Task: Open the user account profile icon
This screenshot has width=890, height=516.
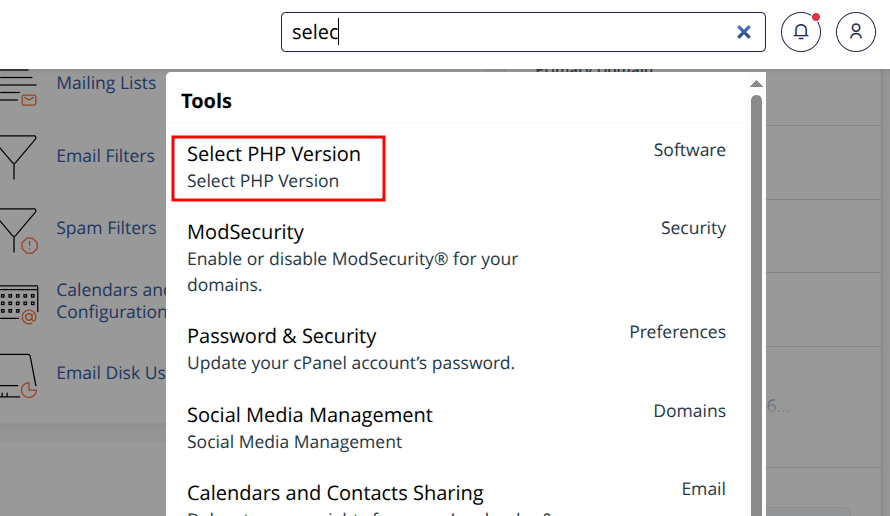Action: (x=856, y=32)
